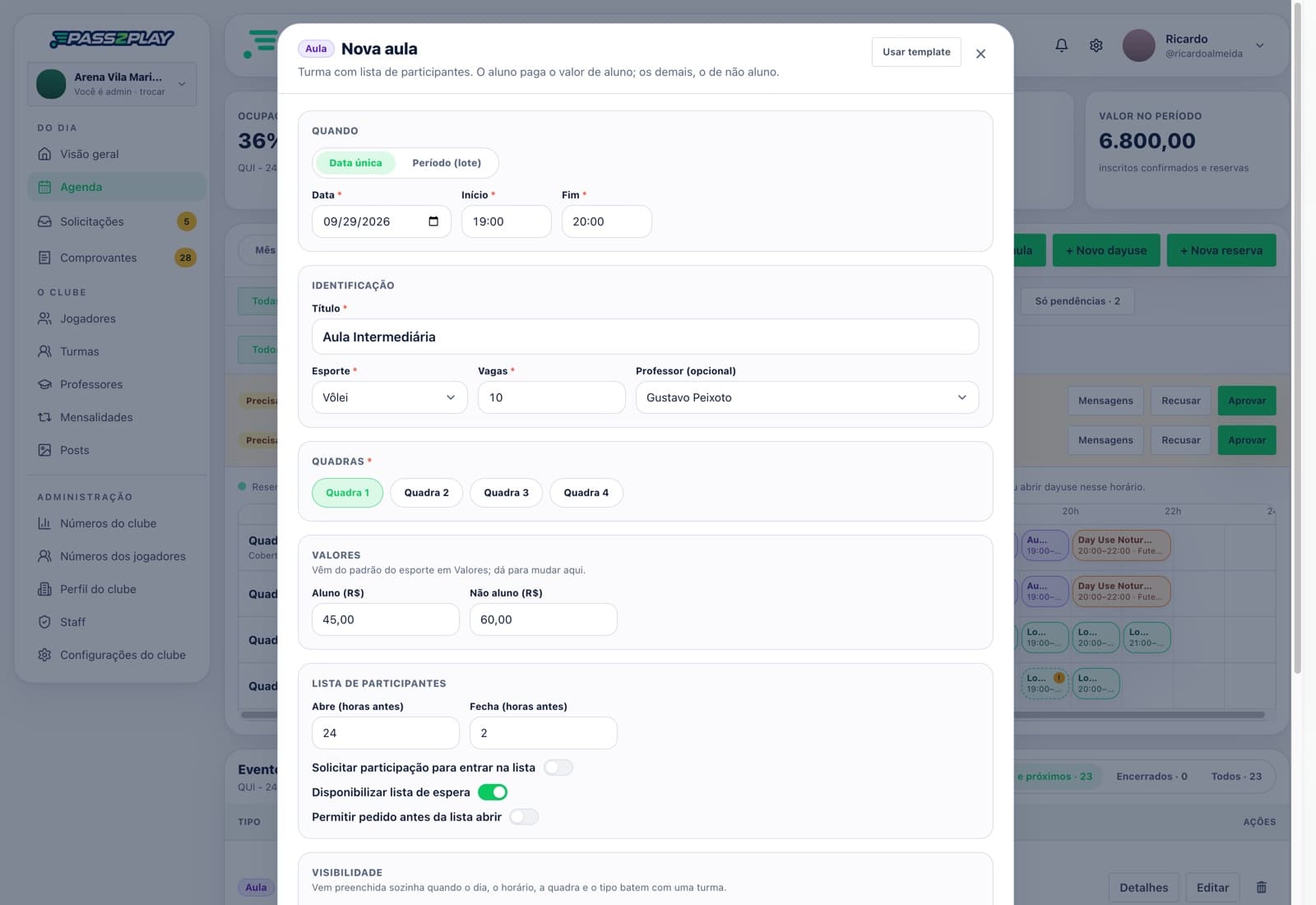The width and height of the screenshot is (1316, 905).
Task: Click the agenda horizontal scrollbar
Action: [753, 715]
